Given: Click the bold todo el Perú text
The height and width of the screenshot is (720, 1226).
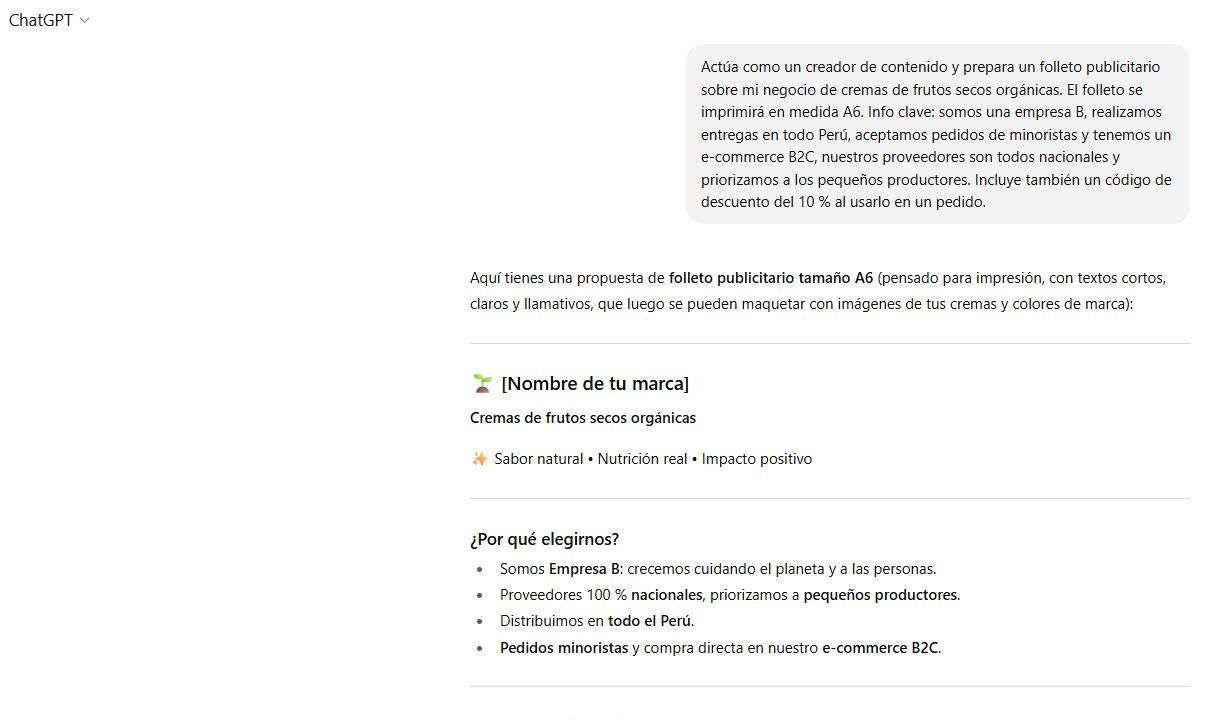Looking at the screenshot, I should [650, 621].
